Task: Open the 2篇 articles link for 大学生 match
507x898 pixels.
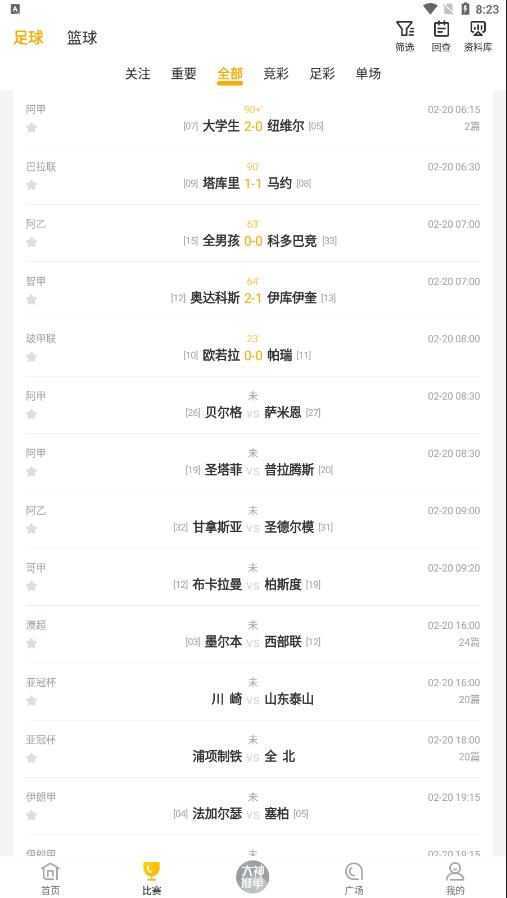Action: (x=472, y=126)
